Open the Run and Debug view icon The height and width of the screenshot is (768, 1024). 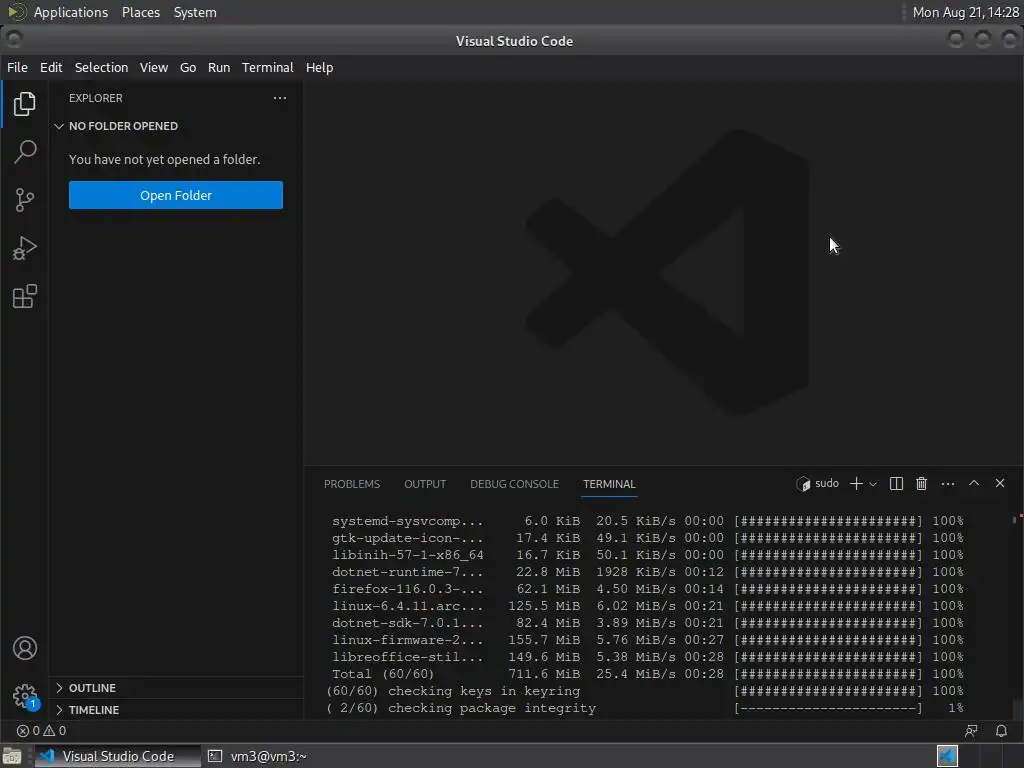pos(24,248)
